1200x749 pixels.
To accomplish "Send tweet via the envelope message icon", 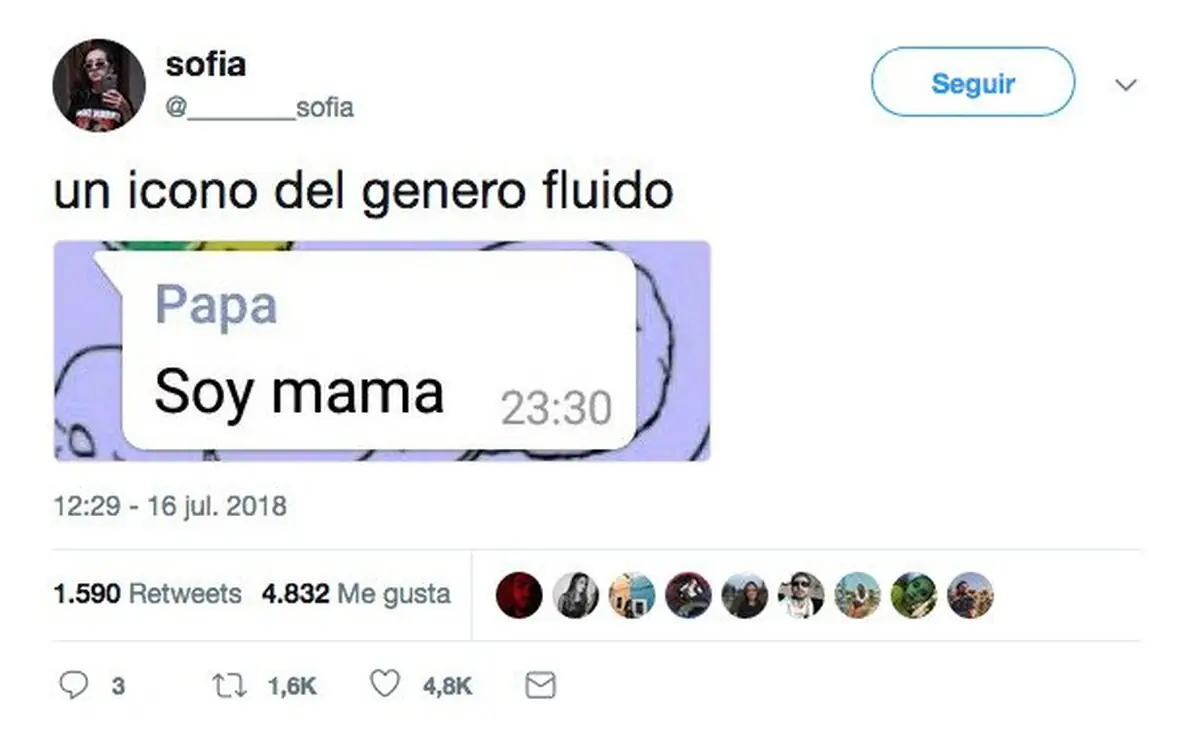I will pyautogui.click(x=541, y=685).
